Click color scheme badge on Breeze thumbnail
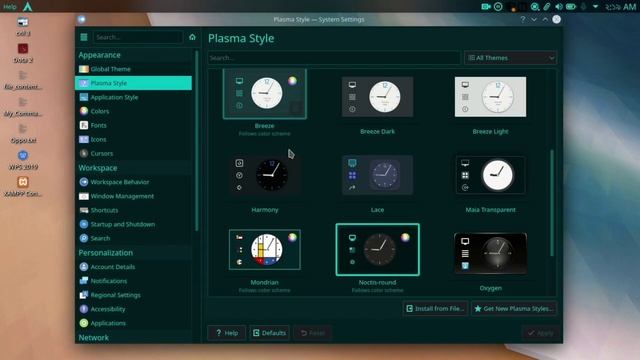Screen dimensions: 640x360 point(292,80)
